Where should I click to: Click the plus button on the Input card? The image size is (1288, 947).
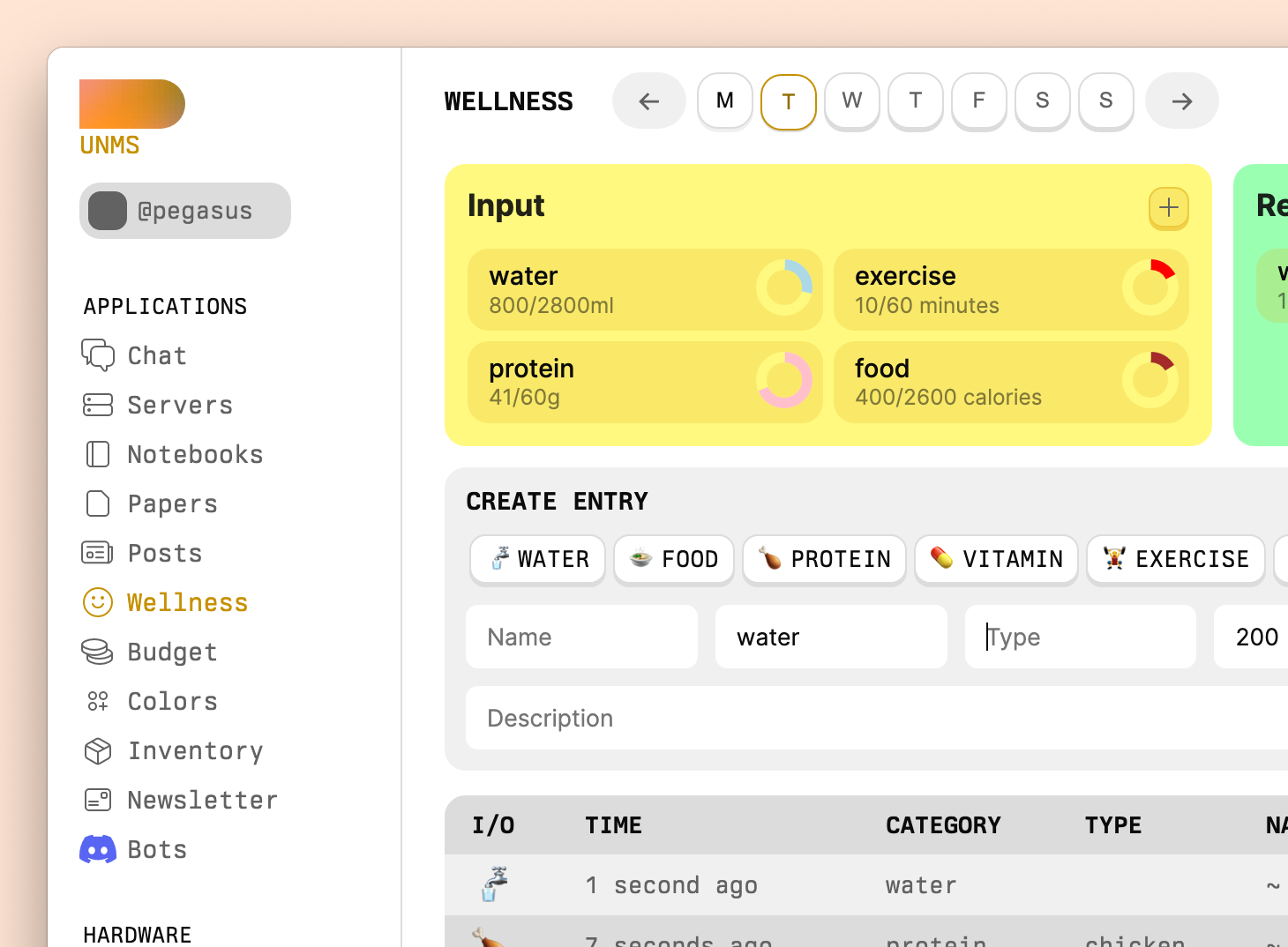1168,208
